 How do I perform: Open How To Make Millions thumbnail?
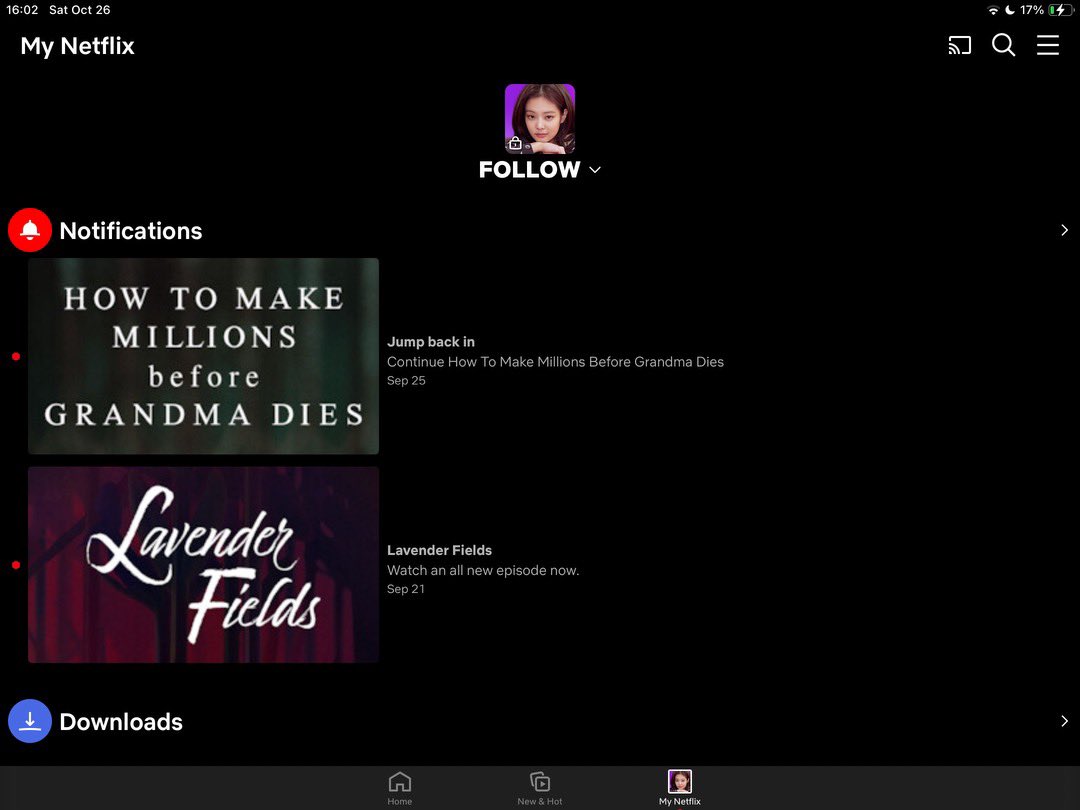(203, 356)
